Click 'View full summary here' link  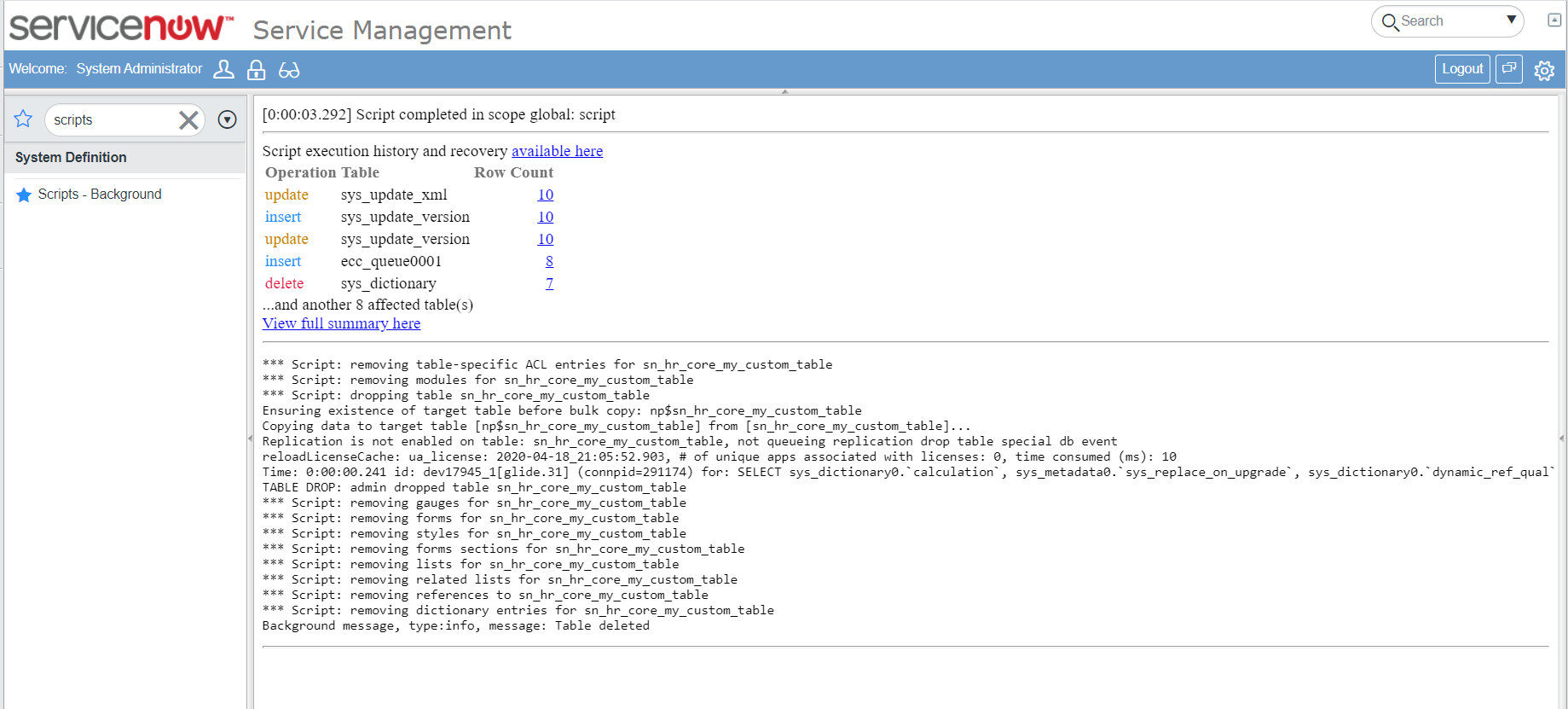pyautogui.click(x=341, y=323)
